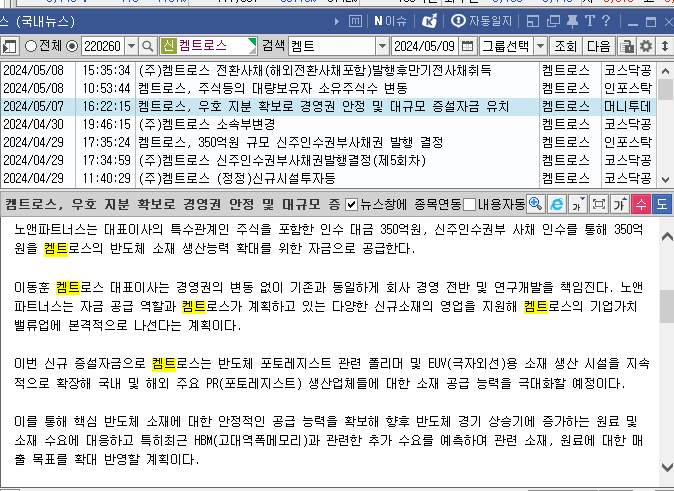Click the small play arrow in title bar
Screen dimensions: 674x491
tap(337, 21)
